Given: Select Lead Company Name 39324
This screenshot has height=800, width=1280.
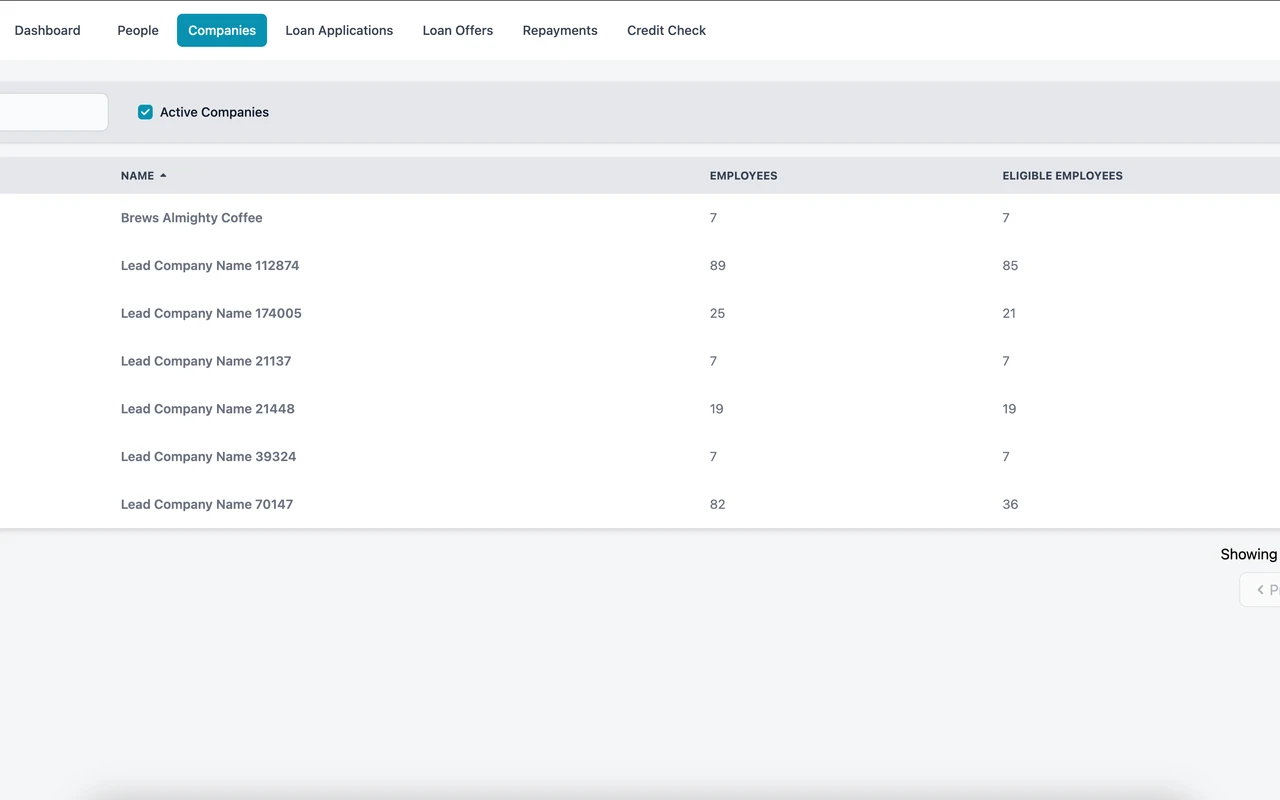Looking at the screenshot, I should tap(208, 457).
